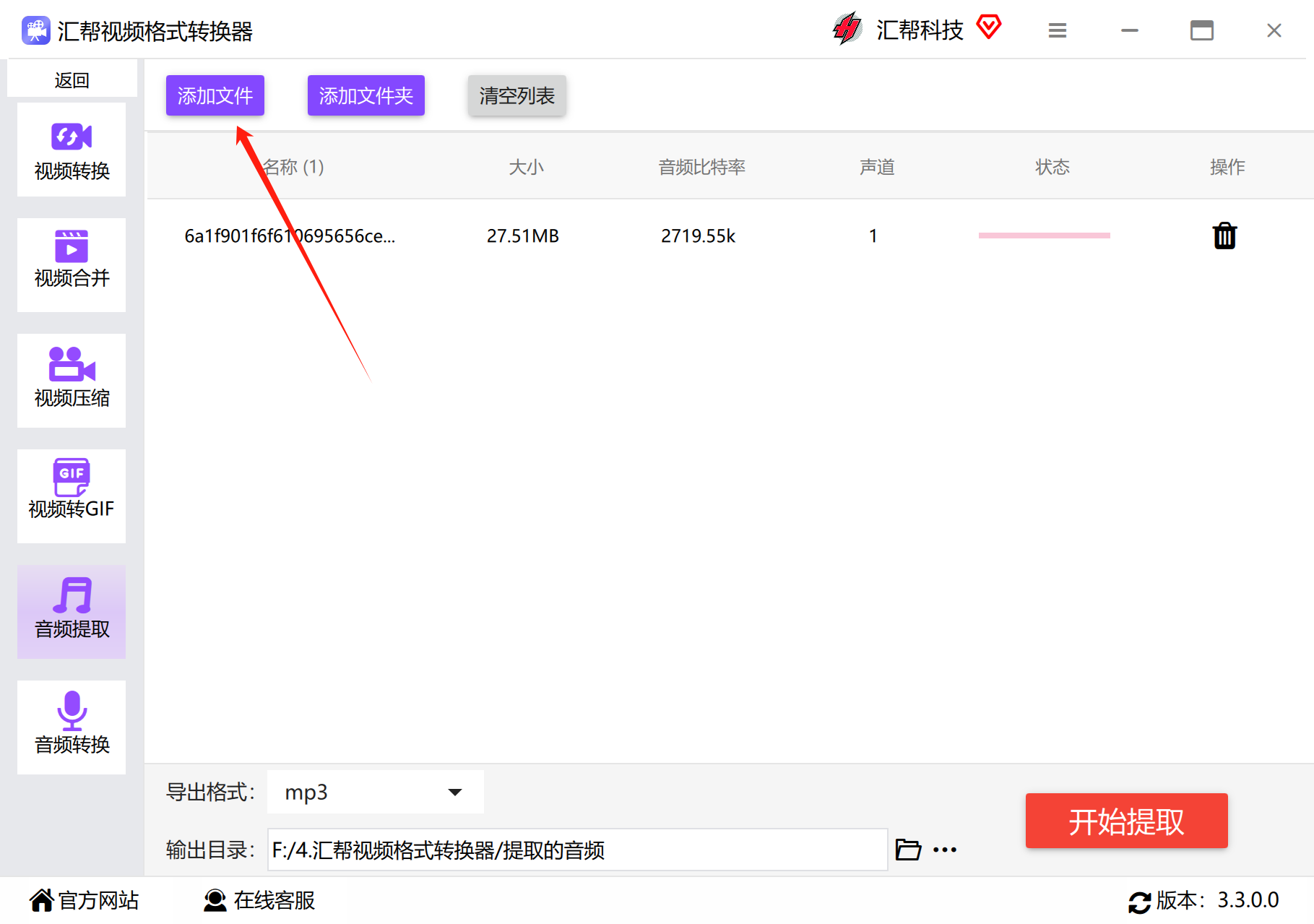The height and width of the screenshot is (924, 1314).
Task: Open the 视频合并 video merge module
Action: point(72,265)
